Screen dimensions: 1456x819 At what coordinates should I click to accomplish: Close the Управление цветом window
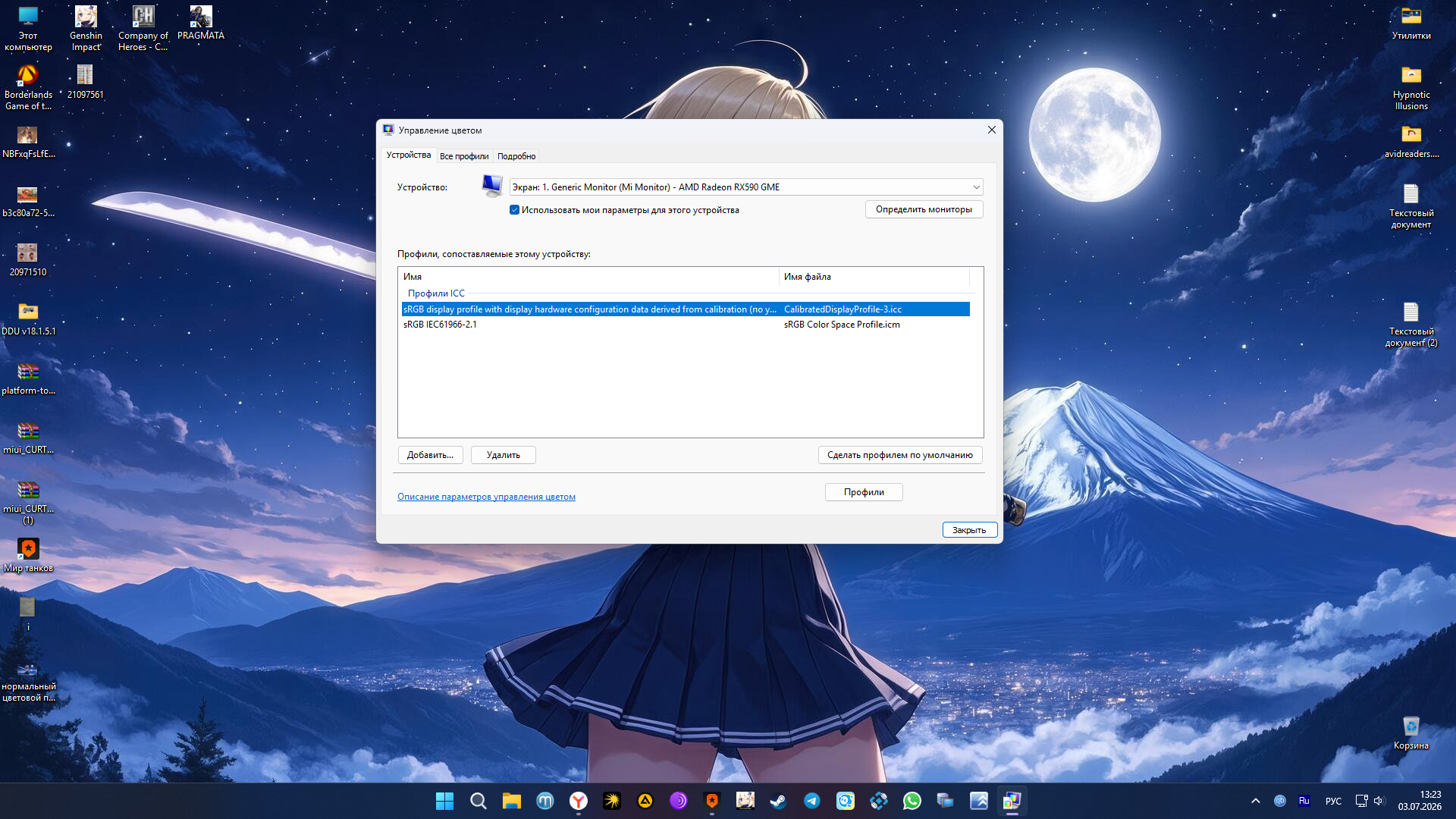click(x=991, y=130)
